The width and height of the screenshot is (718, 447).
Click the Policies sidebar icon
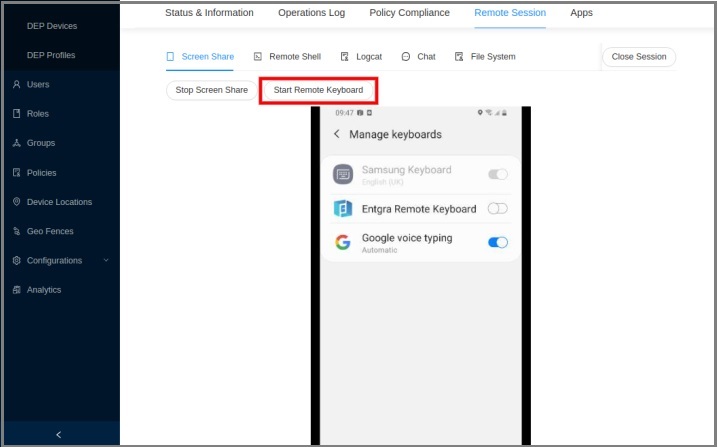(16, 173)
